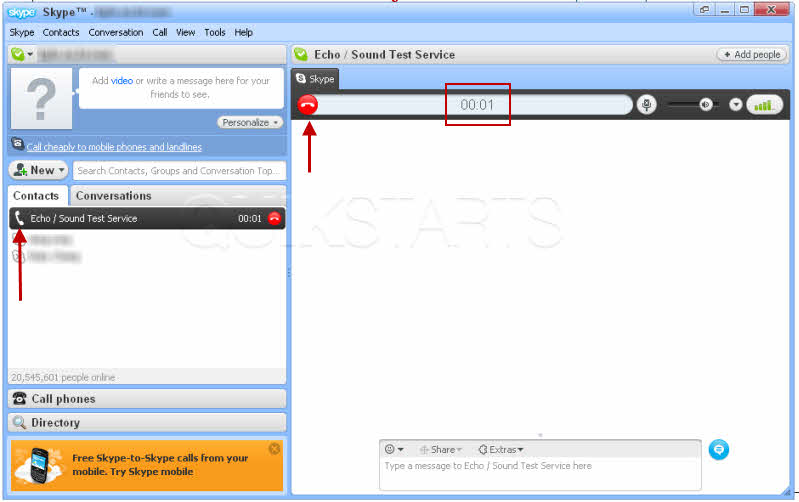Image resolution: width=799 pixels, height=502 pixels.
Task: Click the mood message box
Action: pos(181,88)
